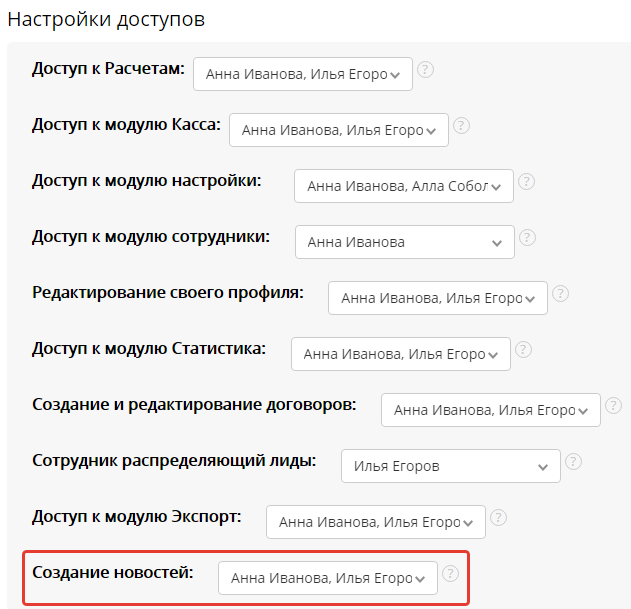Screen dimensions: 631x609
Task: Open help tooltip for Создание новостей
Action: 450,574
